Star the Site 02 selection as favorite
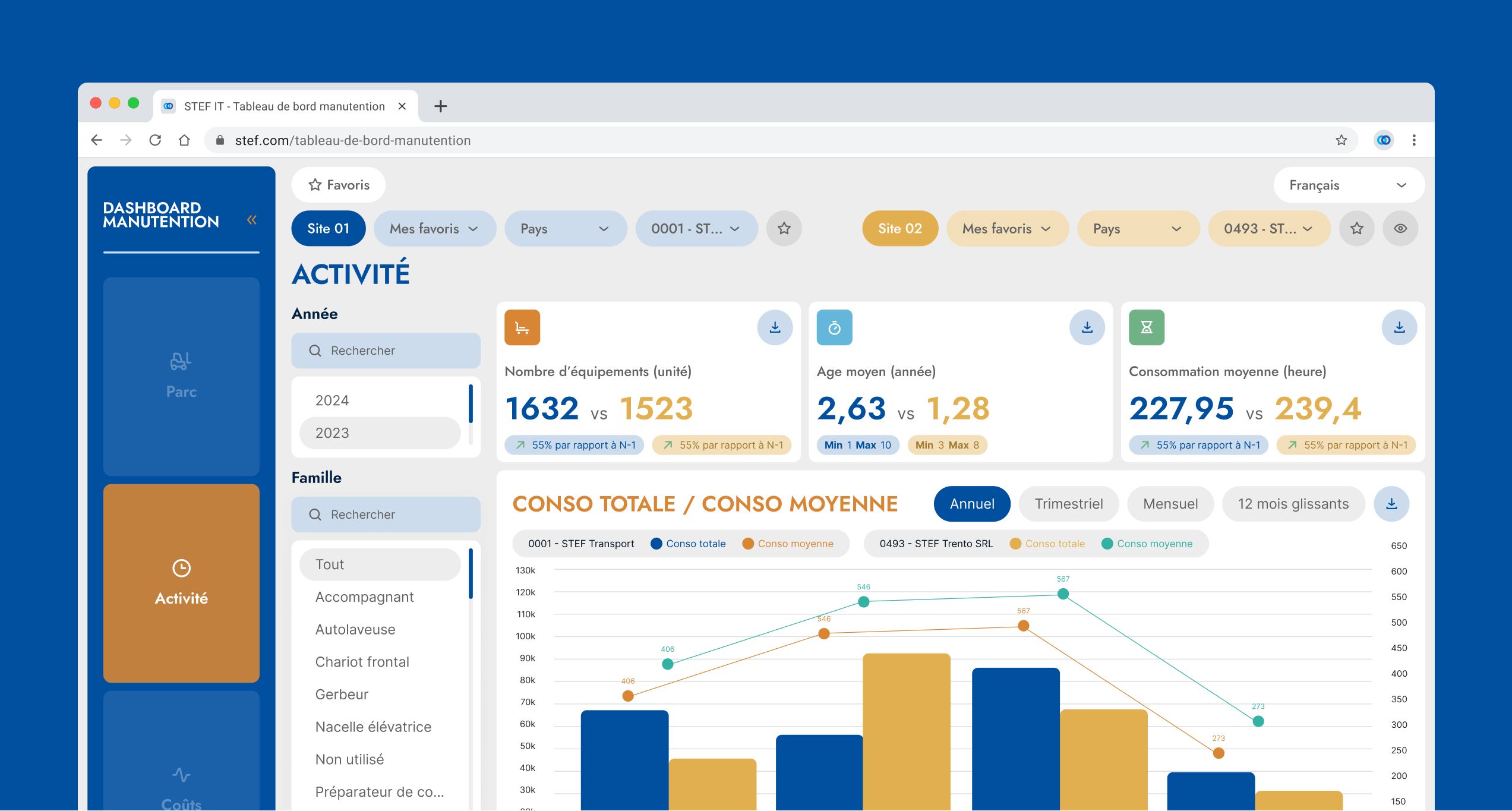 (1356, 229)
